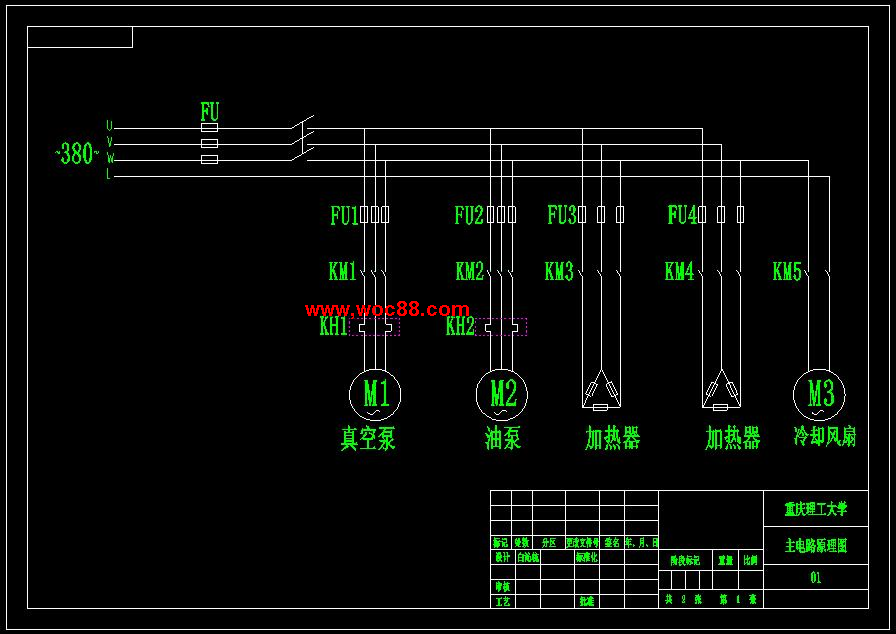896x634 pixels.
Task: Select the '设计' title block cell
Action: coord(502,557)
